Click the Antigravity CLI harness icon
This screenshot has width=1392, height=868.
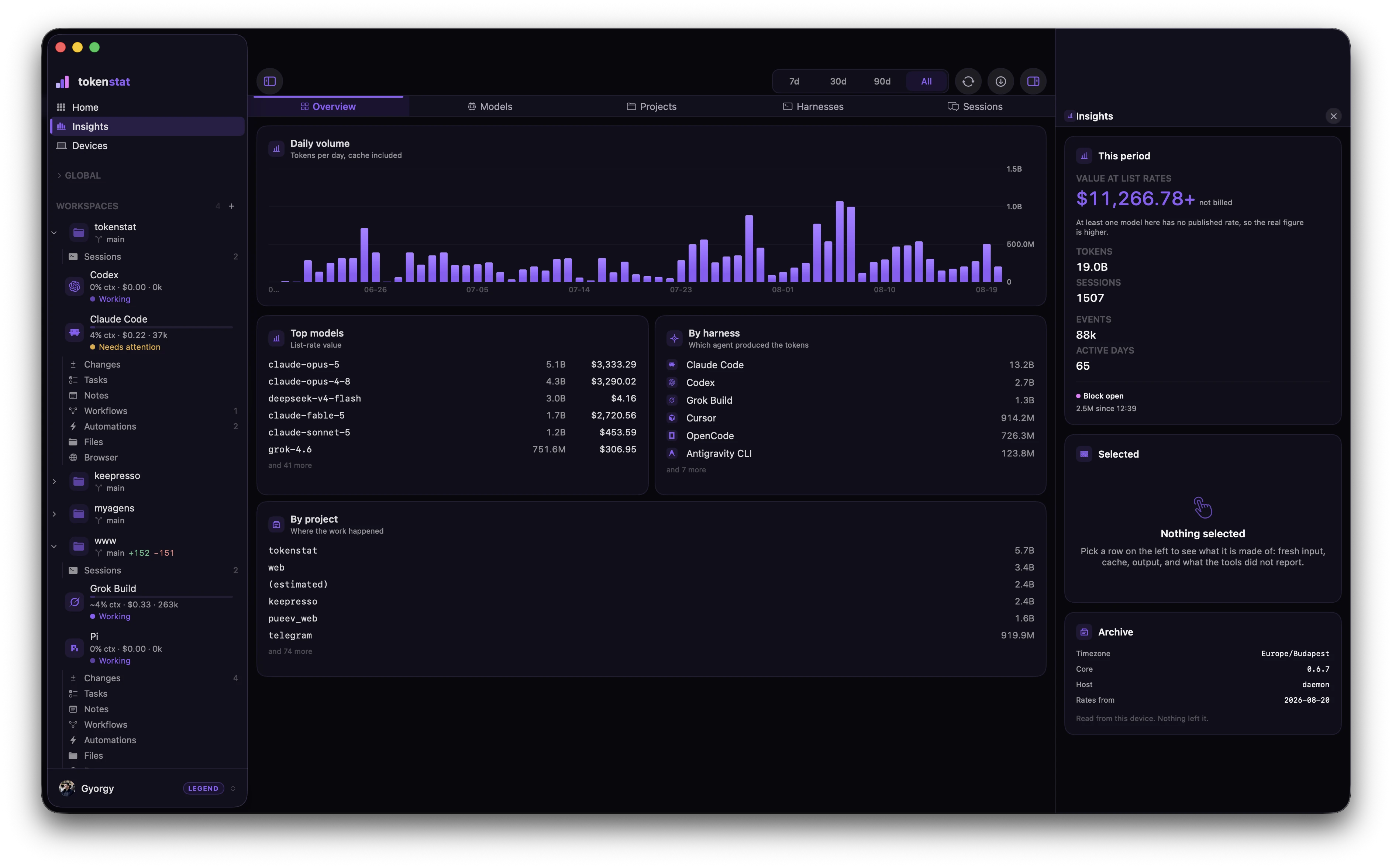pos(672,454)
